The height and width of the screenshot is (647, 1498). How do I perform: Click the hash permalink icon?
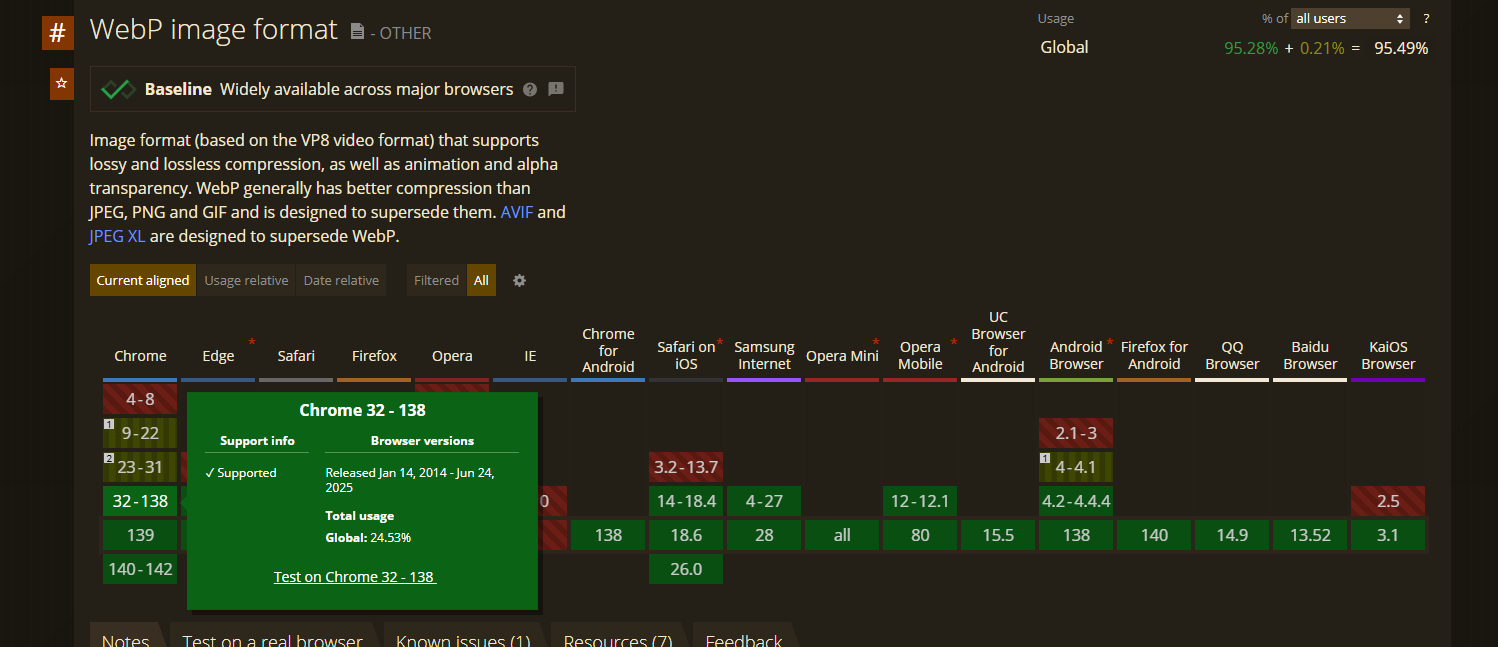(x=58, y=33)
